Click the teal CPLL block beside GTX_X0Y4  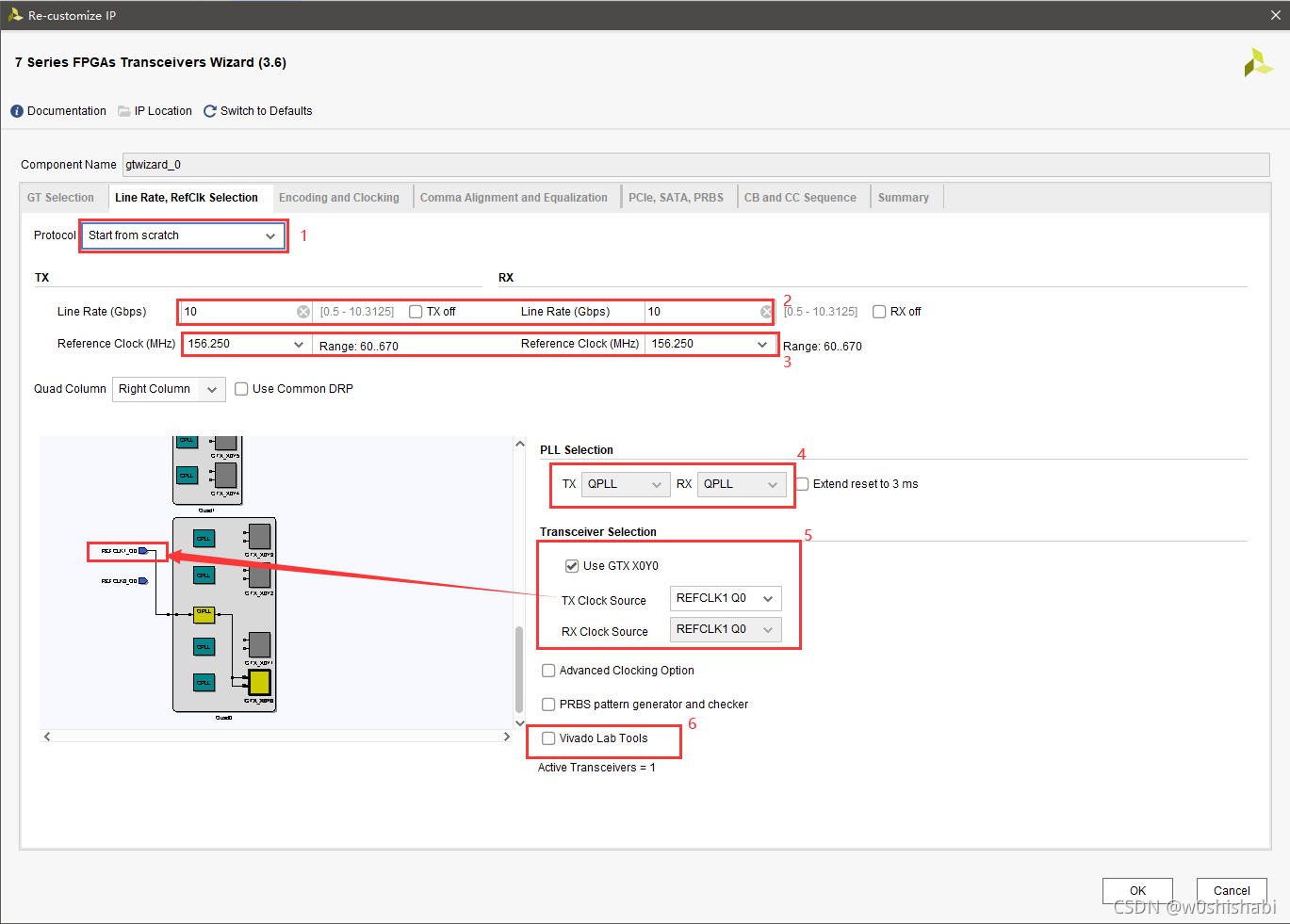(x=188, y=476)
